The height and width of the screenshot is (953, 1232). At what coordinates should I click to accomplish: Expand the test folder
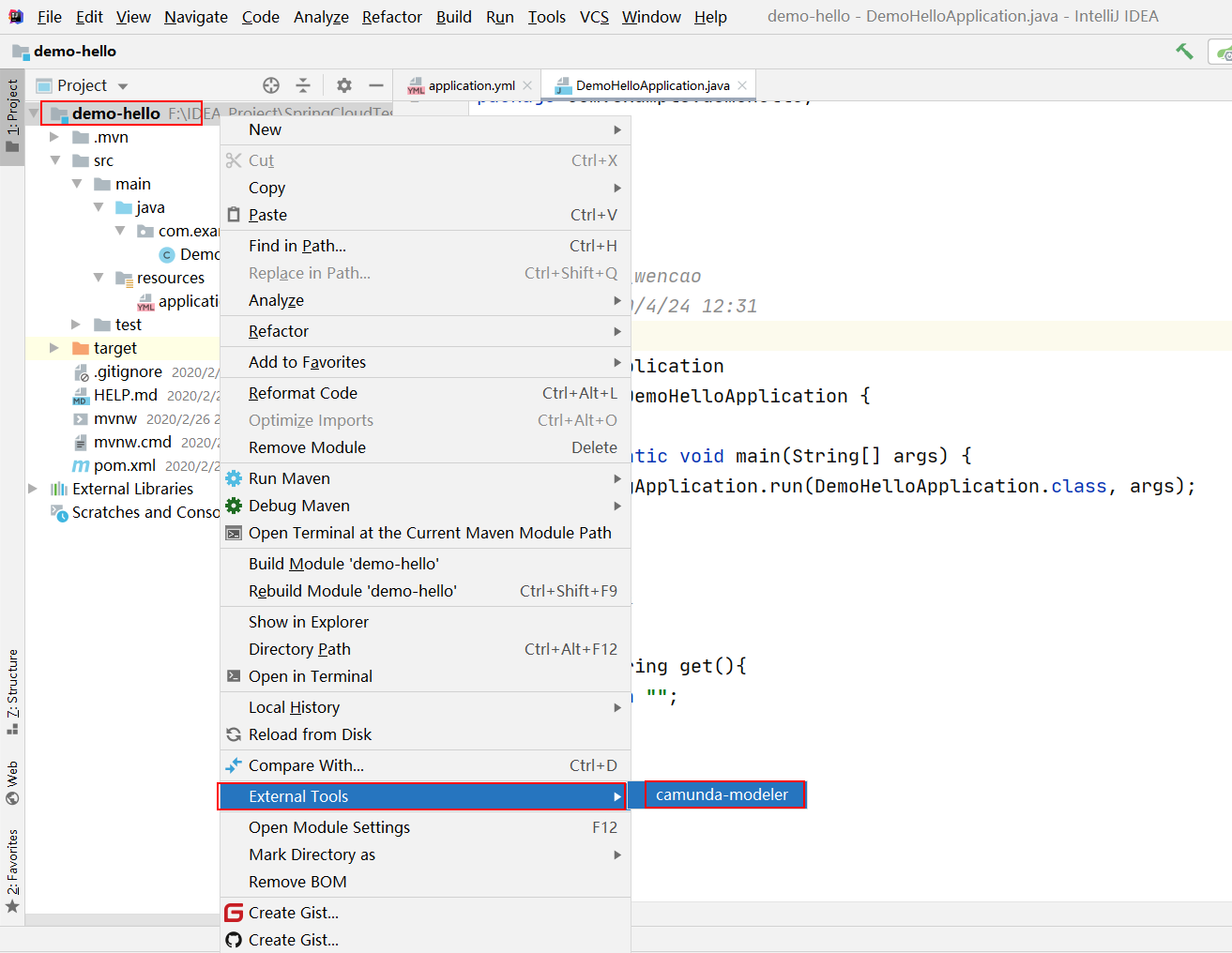coord(77,325)
